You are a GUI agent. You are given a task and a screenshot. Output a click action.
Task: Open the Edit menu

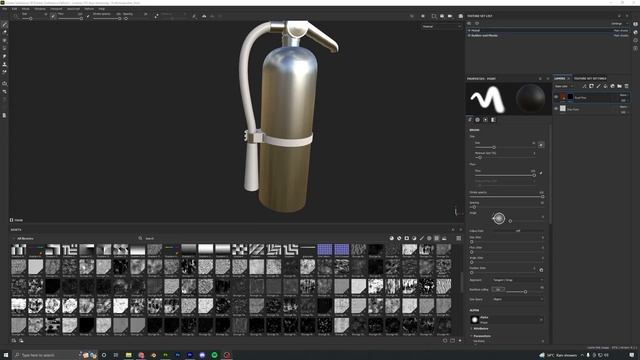click(x=14, y=9)
